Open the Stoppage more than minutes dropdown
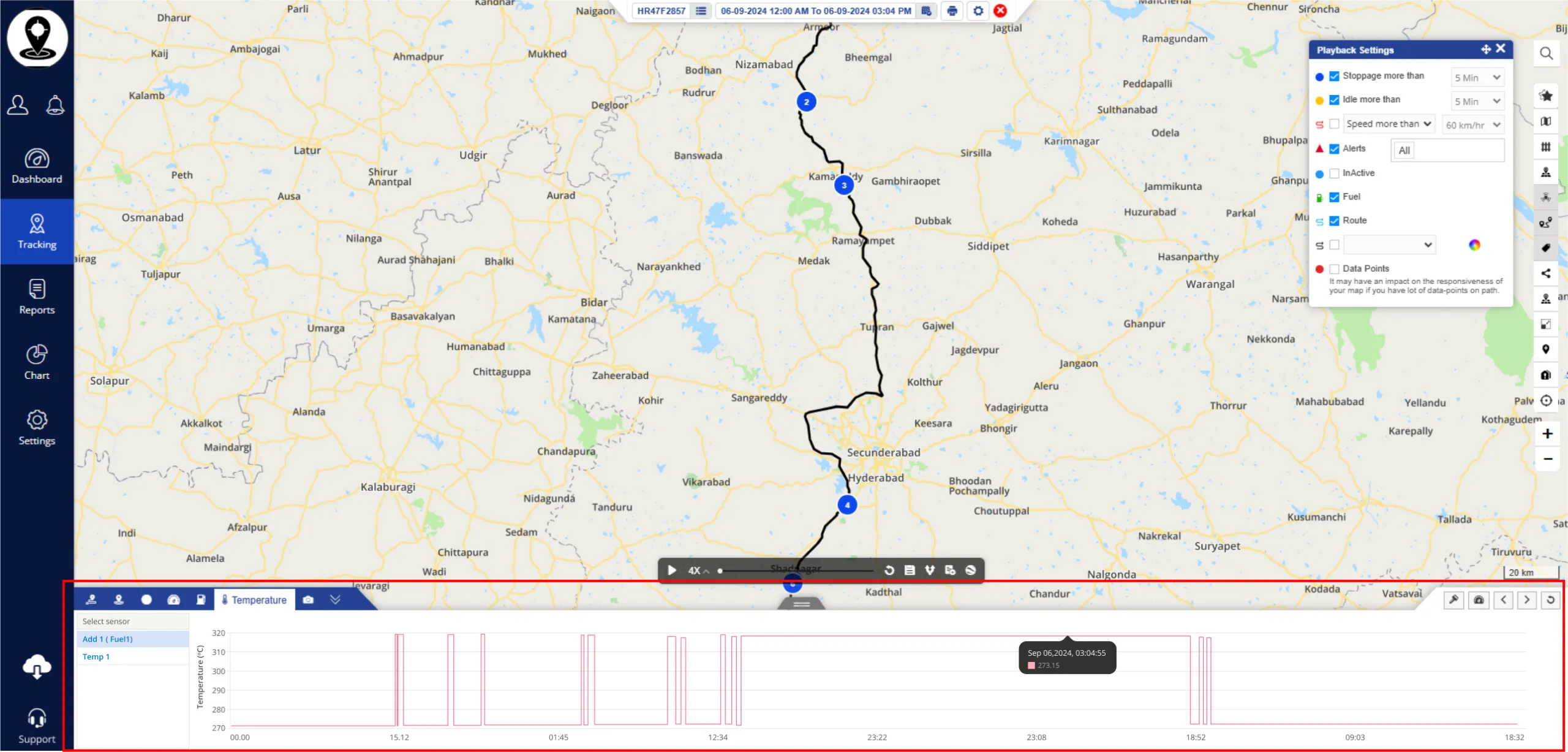1568x752 pixels. 1477,77
